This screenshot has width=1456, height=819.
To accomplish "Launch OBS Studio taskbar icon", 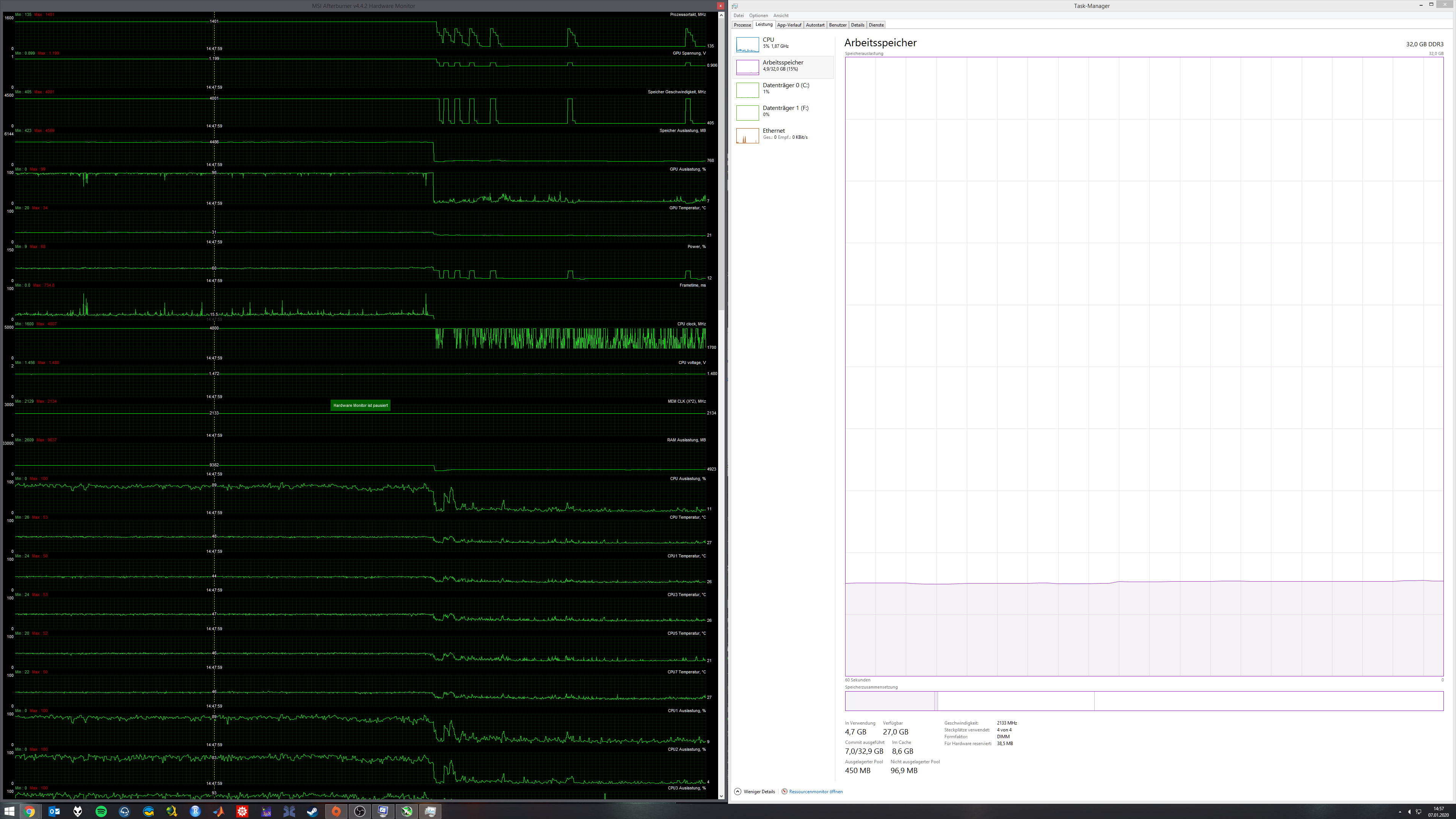I will click(x=359, y=812).
